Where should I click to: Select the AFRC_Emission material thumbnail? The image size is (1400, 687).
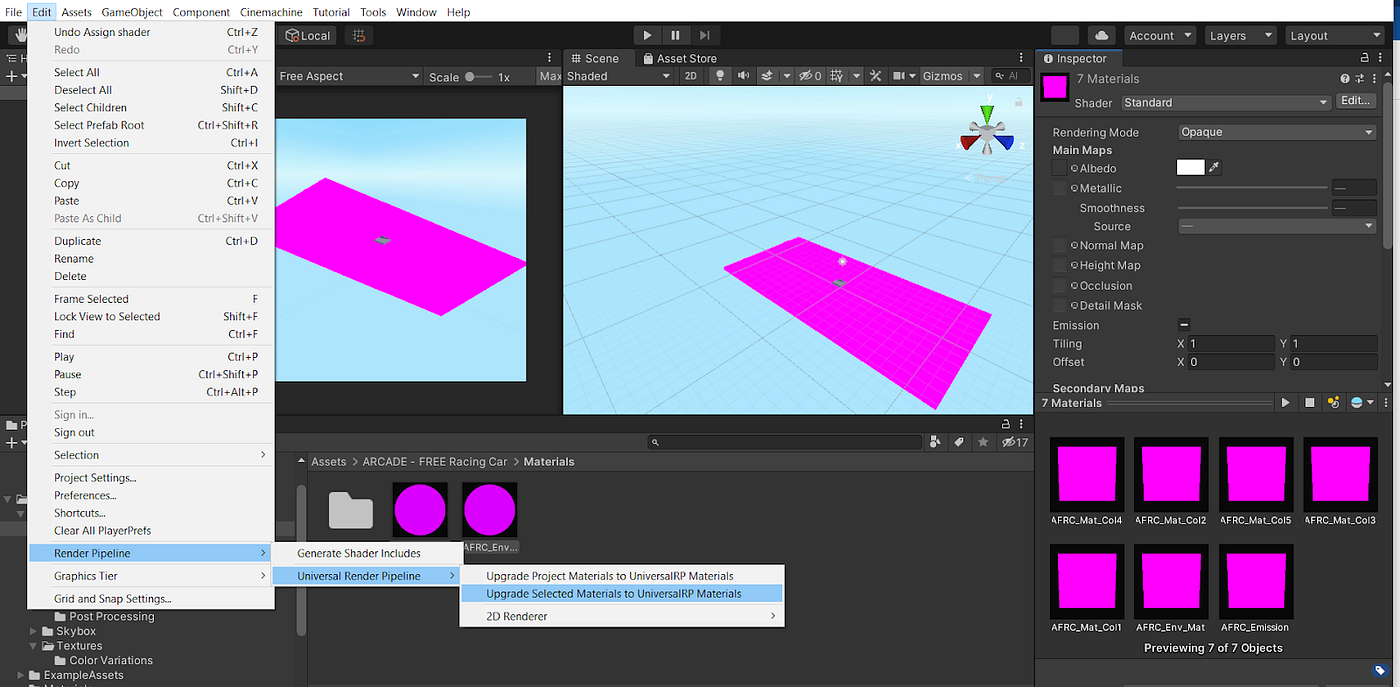pos(1255,582)
